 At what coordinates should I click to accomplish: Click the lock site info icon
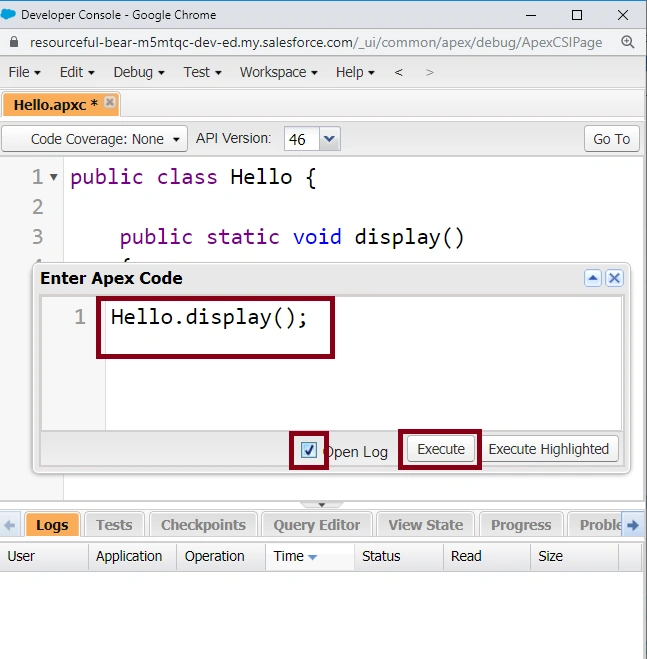14,42
